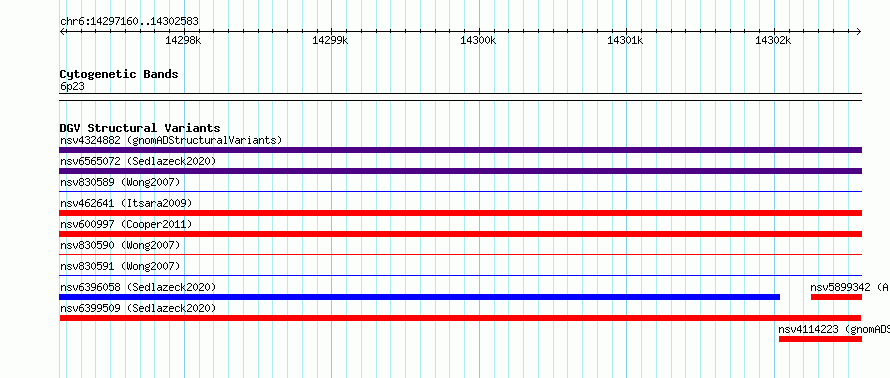The width and height of the screenshot is (890, 378).
Task: Select the purple nsv4324882 variant bar
Action: pos(460,150)
